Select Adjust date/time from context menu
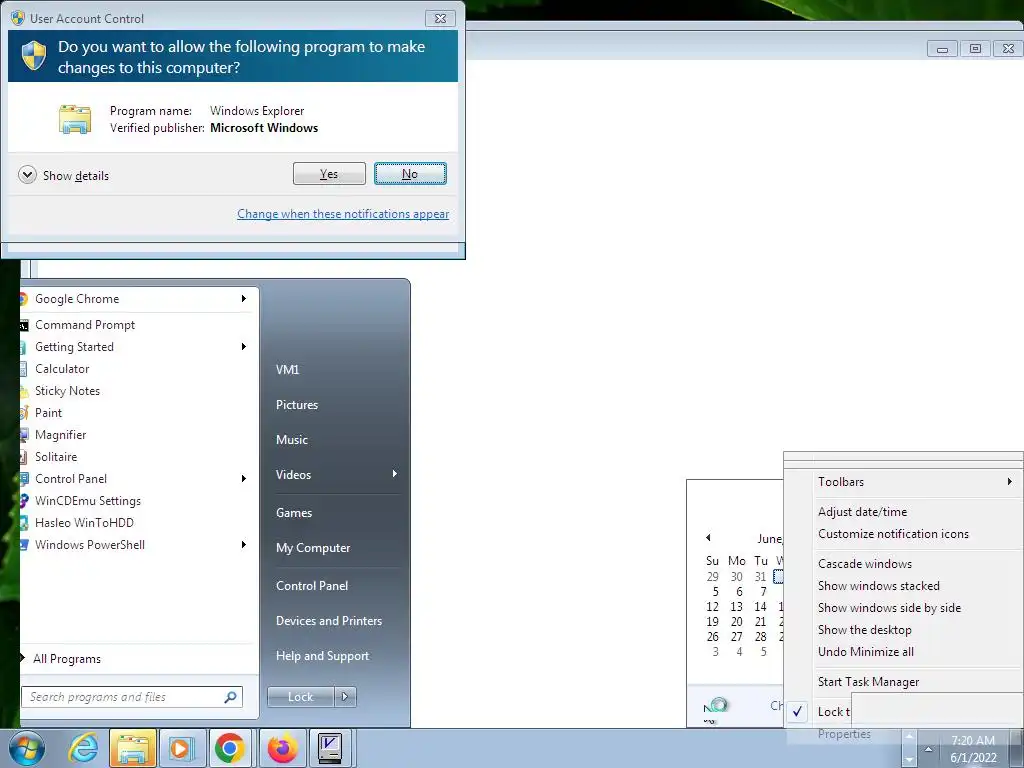The width and height of the screenshot is (1024, 768). tap(862, 512)
